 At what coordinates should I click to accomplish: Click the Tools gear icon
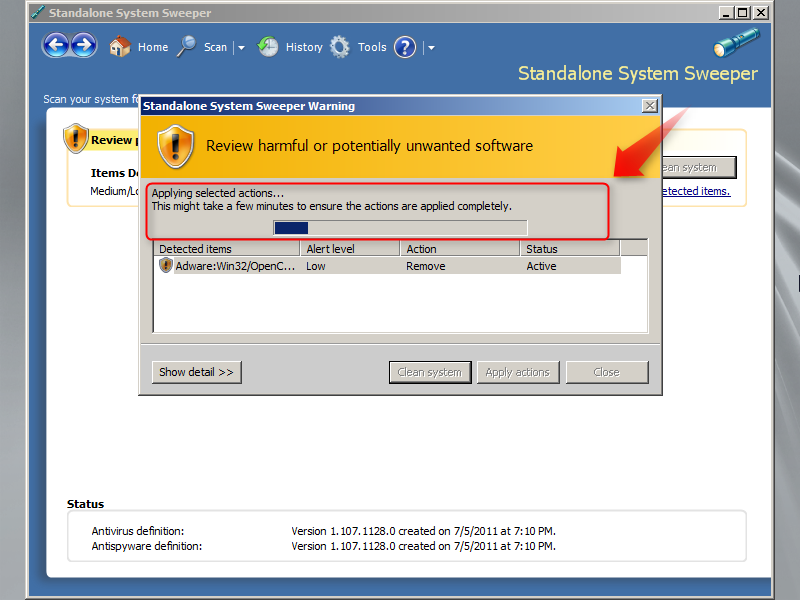(340, 46)
